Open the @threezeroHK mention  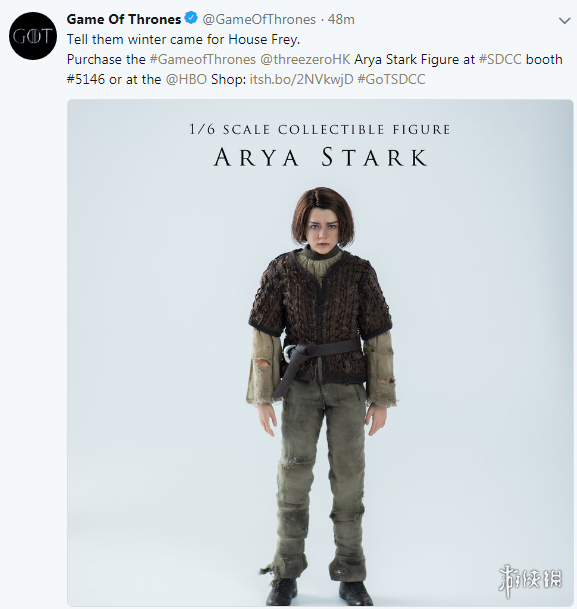click(305, 59)
